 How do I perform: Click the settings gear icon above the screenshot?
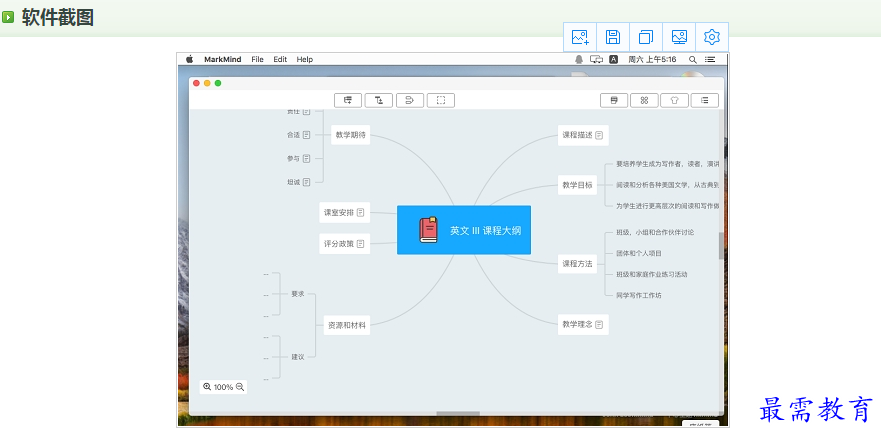coord(712,37)
